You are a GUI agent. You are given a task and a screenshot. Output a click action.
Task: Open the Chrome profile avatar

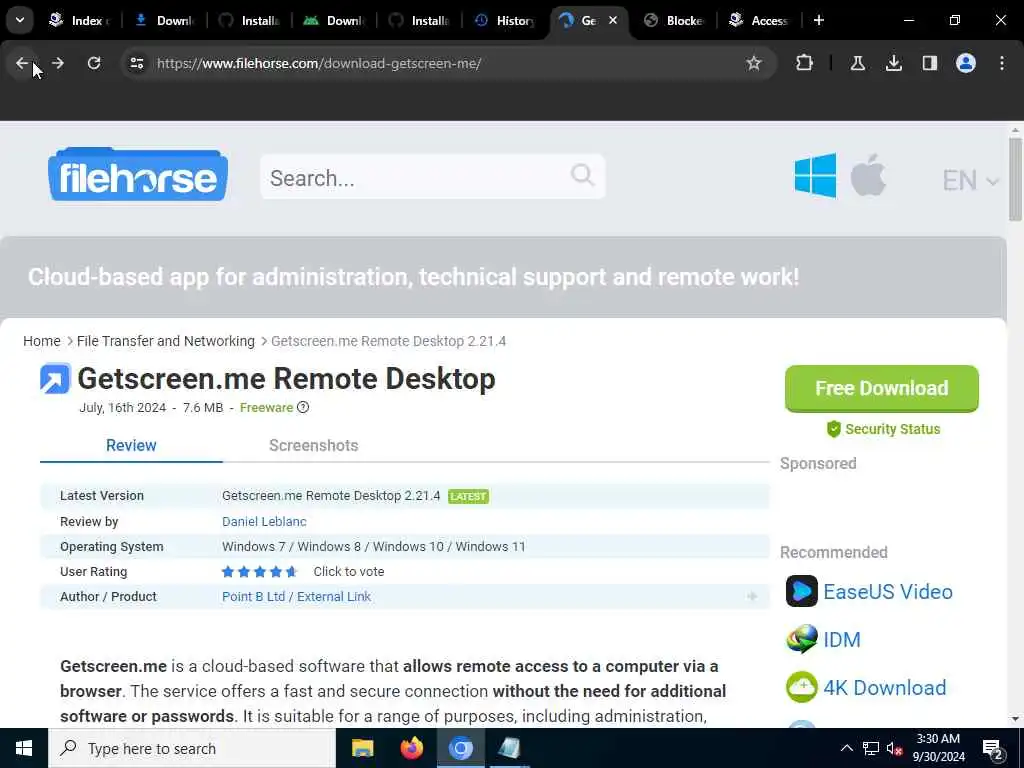point(965,63)
